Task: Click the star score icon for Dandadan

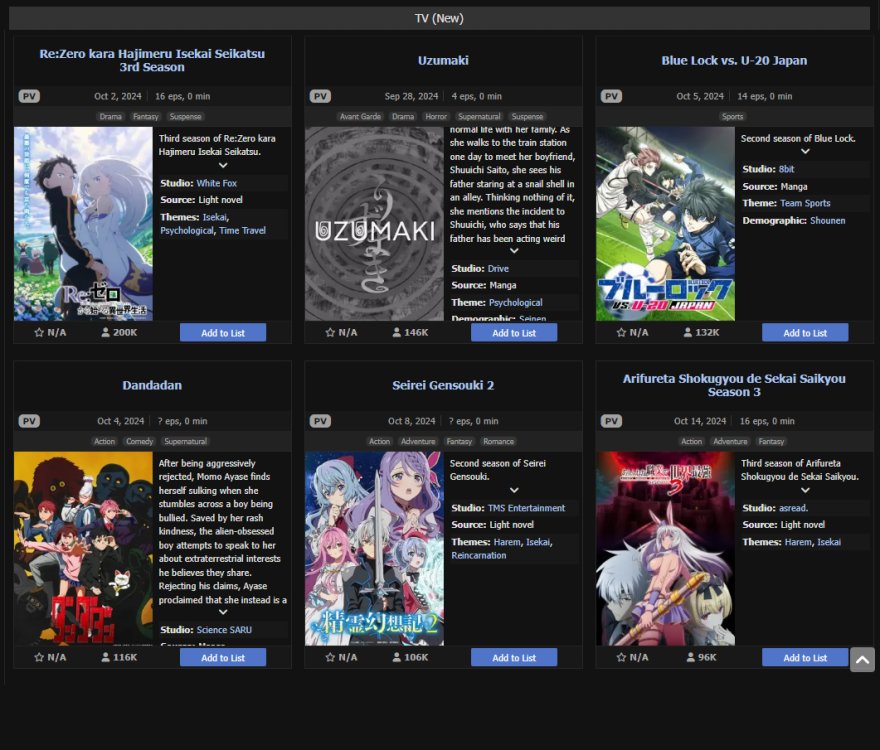Action: 39,657
